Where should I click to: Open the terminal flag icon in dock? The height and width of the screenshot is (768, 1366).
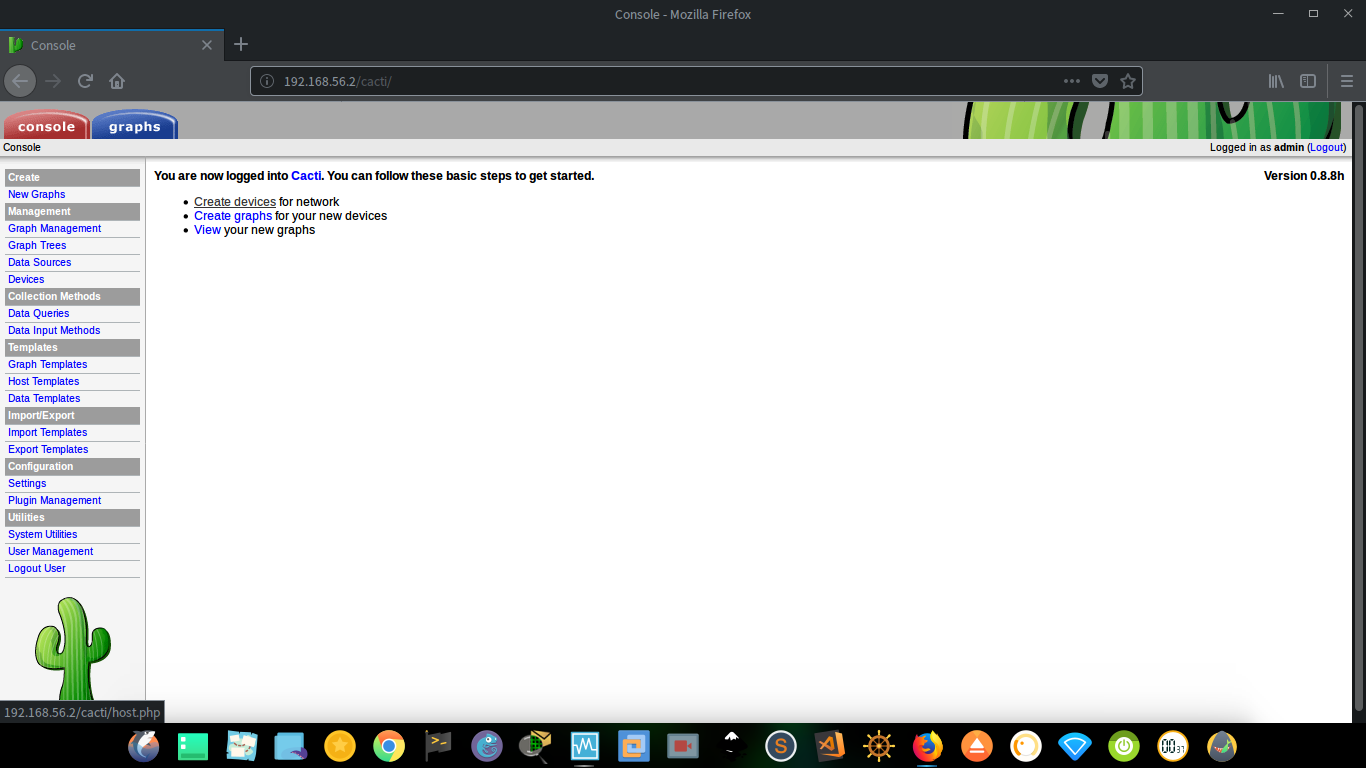pos(438,746)
